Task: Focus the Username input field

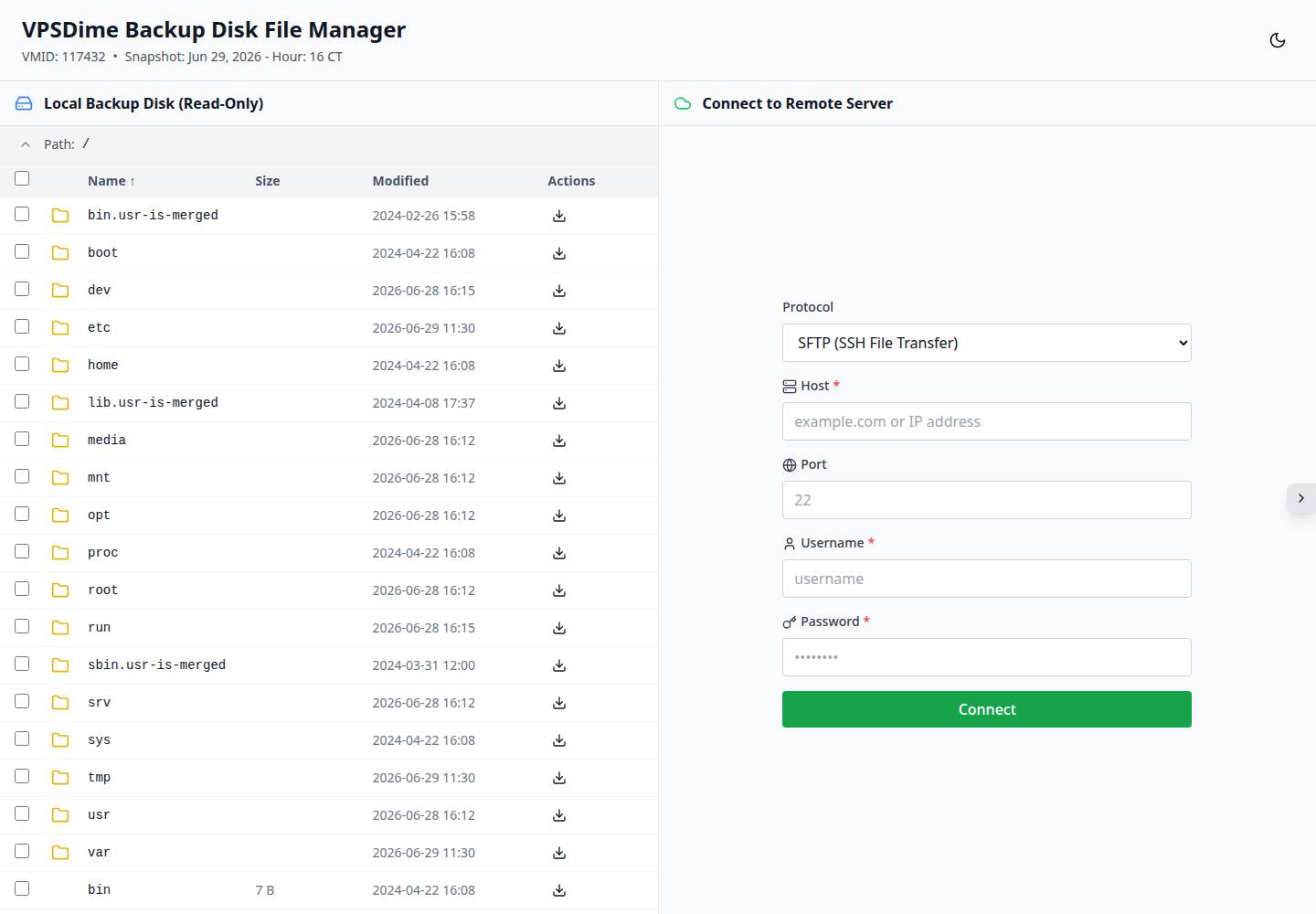Action: pyautogui.click(x=987, y=579)
